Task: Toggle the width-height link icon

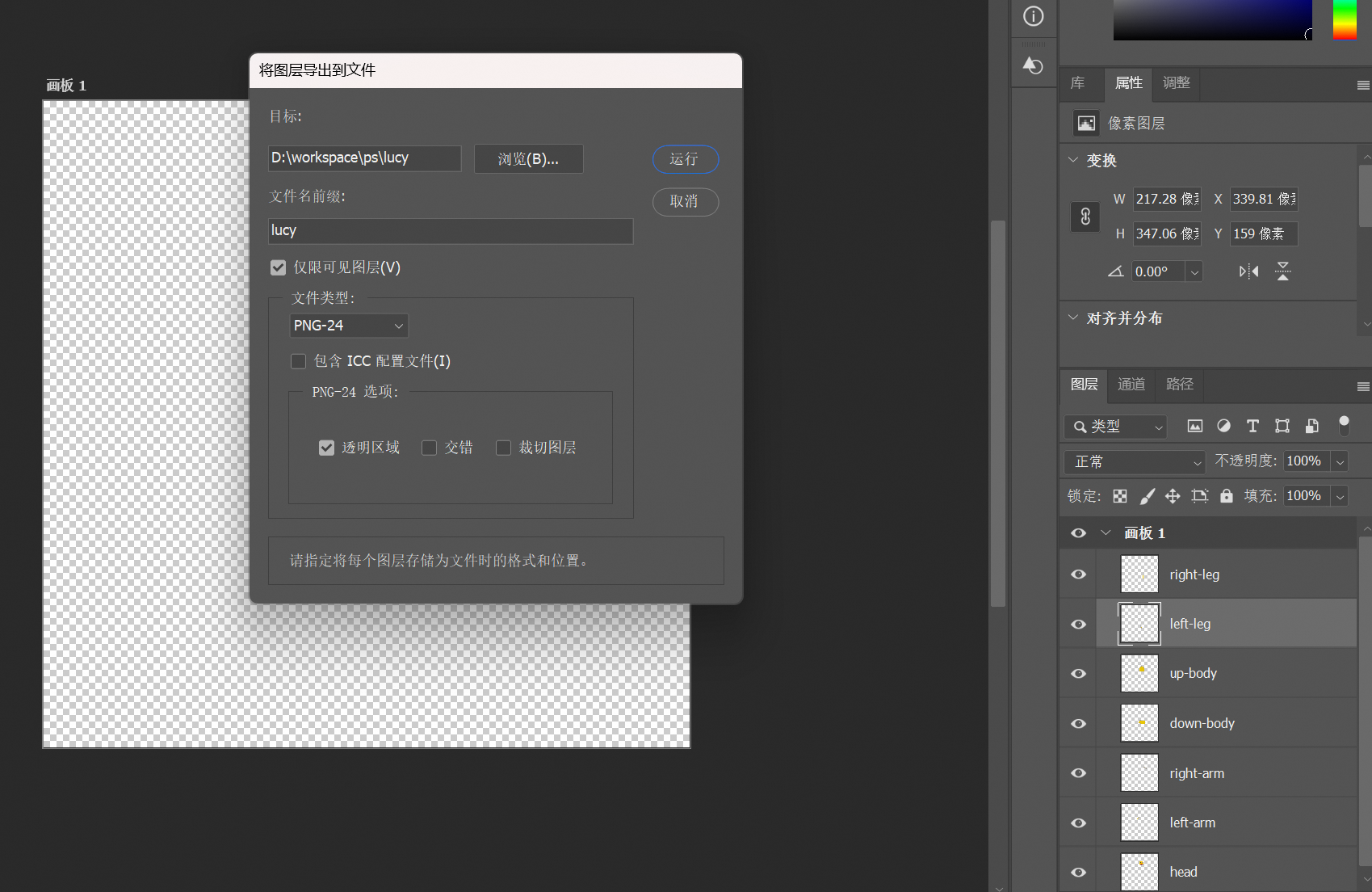Action: [1085, 217]
